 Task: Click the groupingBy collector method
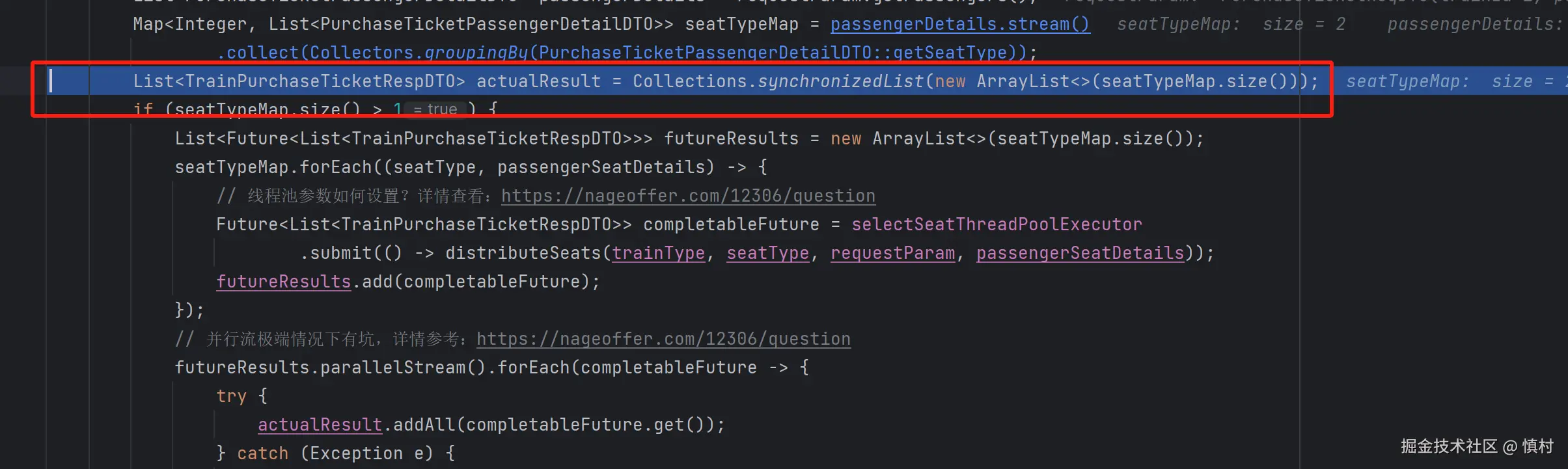click(476, 53)
